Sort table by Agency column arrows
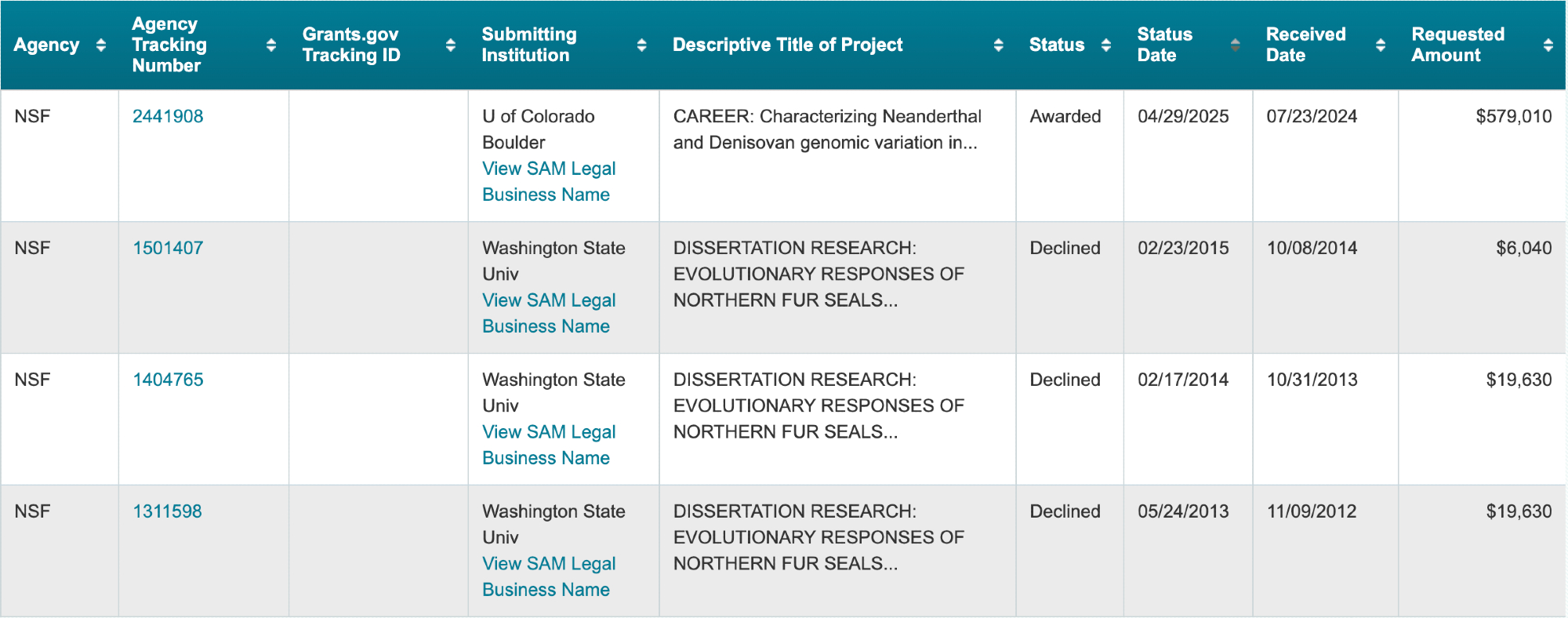Screen dimensions: 1568x618 101,45
